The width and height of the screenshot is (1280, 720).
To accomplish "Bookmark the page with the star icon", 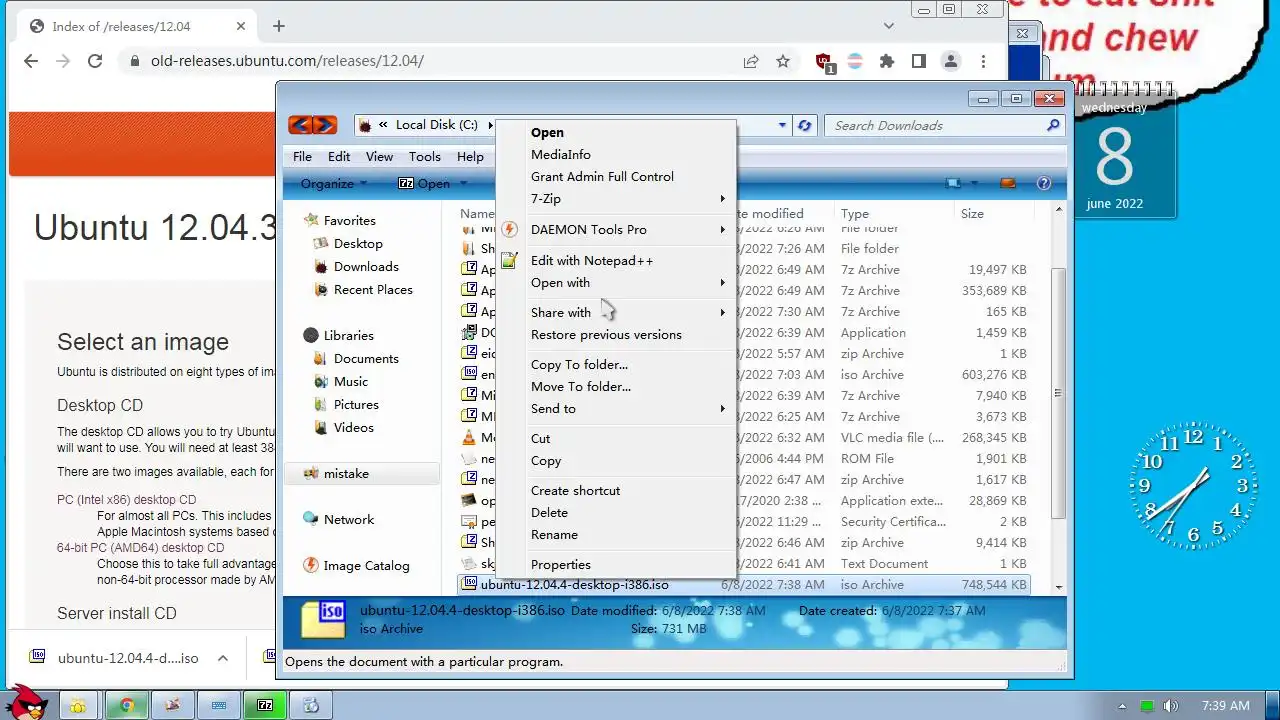I will [783, 61].
